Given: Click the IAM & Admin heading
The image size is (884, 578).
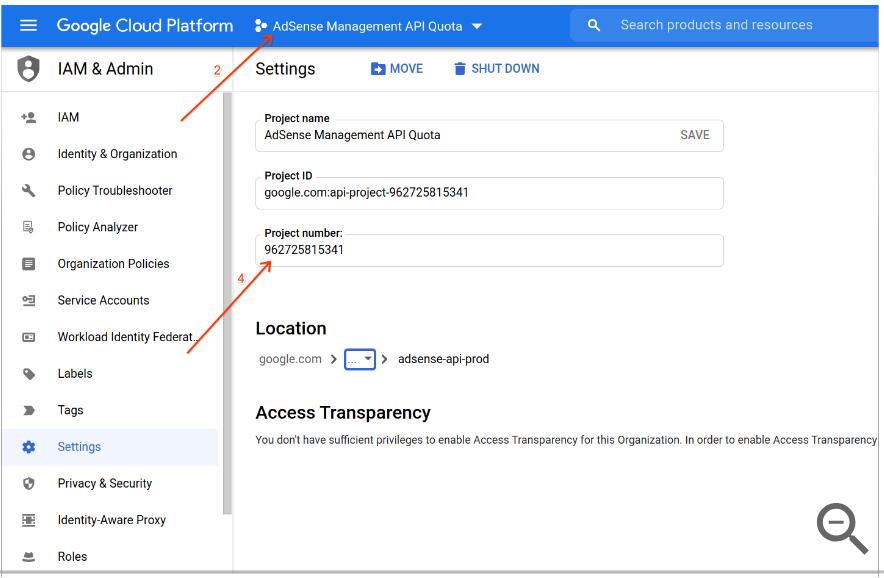Looking at the screenshot, I should point(105,69).
